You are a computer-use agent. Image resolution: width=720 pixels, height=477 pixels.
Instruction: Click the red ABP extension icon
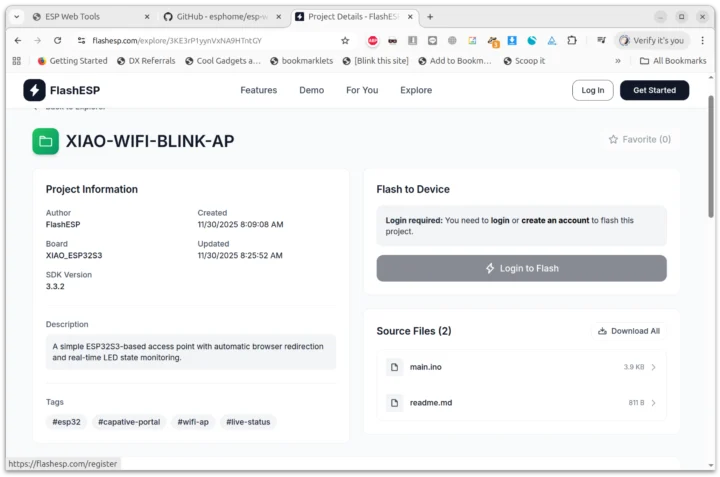click(x=372, y=40)
